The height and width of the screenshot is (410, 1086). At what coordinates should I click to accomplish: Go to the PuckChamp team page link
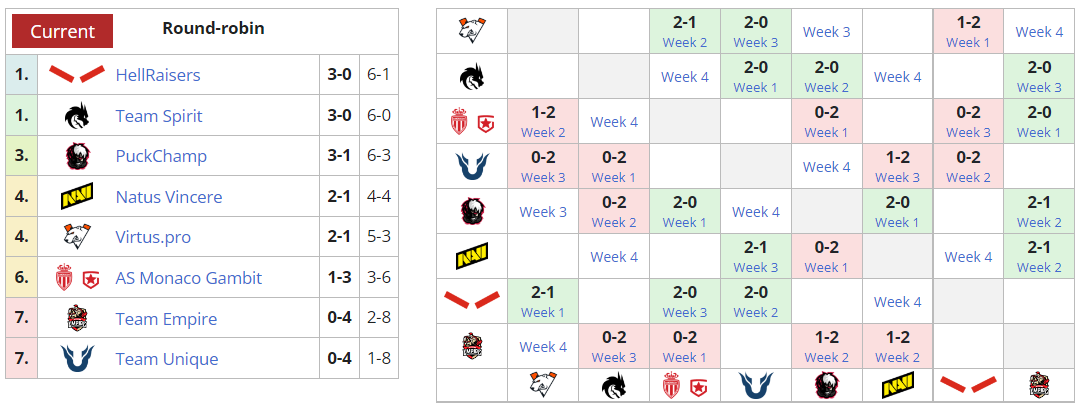click(x=161, y=156)
